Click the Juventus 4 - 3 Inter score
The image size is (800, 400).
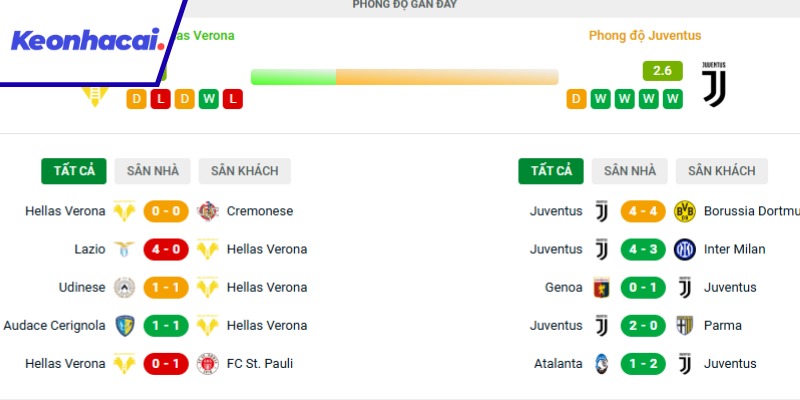coord(643,249)
